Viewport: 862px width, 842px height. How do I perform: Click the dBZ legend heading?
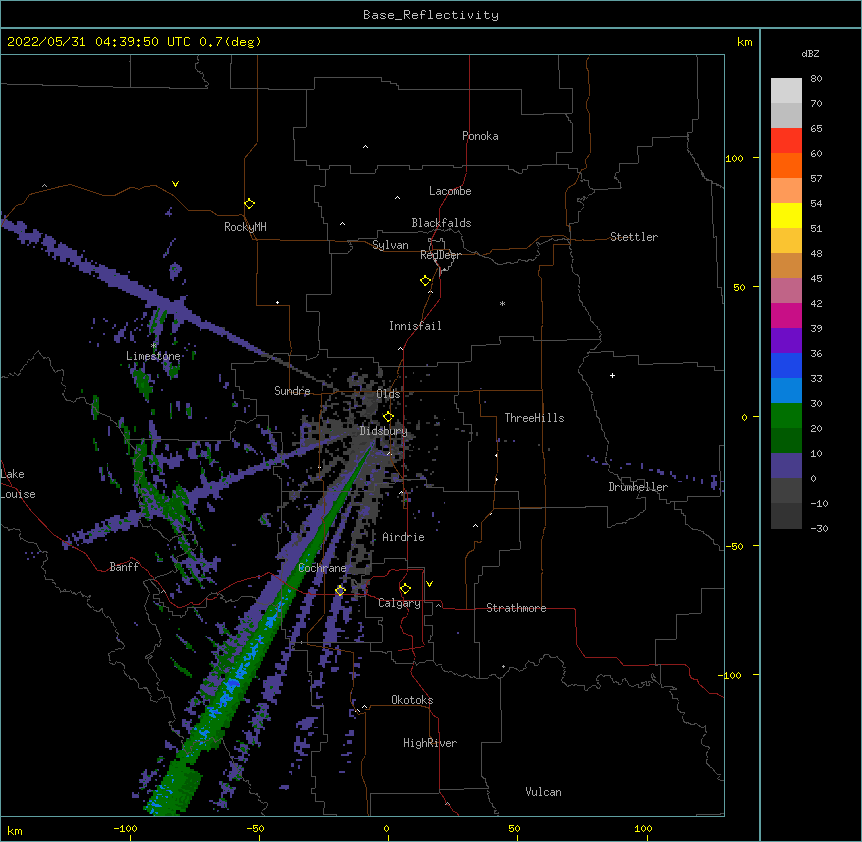click(810, 53)
